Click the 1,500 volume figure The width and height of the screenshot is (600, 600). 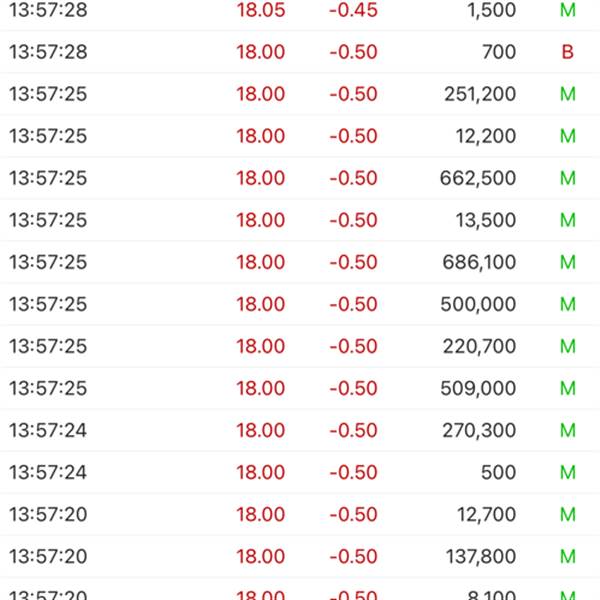coord(492,10)
